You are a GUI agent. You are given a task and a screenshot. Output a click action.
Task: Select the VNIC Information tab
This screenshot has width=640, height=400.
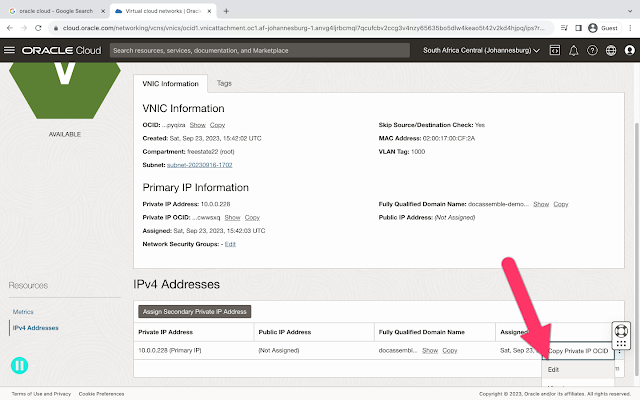170,84
